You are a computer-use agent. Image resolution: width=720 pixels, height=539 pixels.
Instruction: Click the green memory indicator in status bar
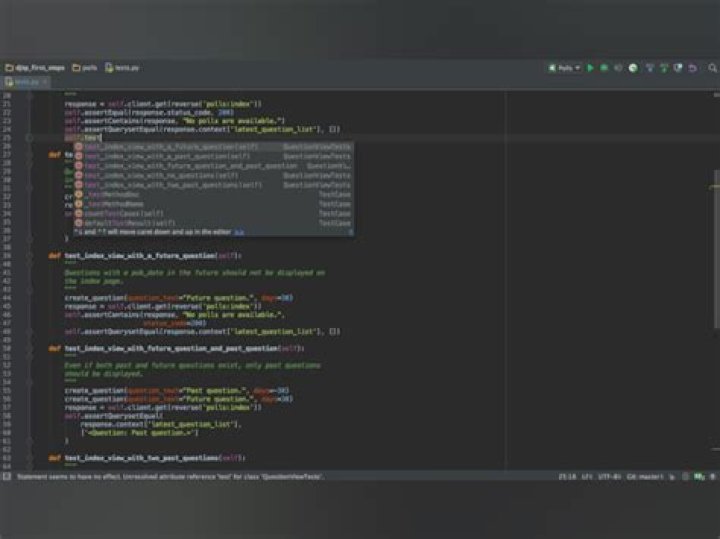coord(699,477)
